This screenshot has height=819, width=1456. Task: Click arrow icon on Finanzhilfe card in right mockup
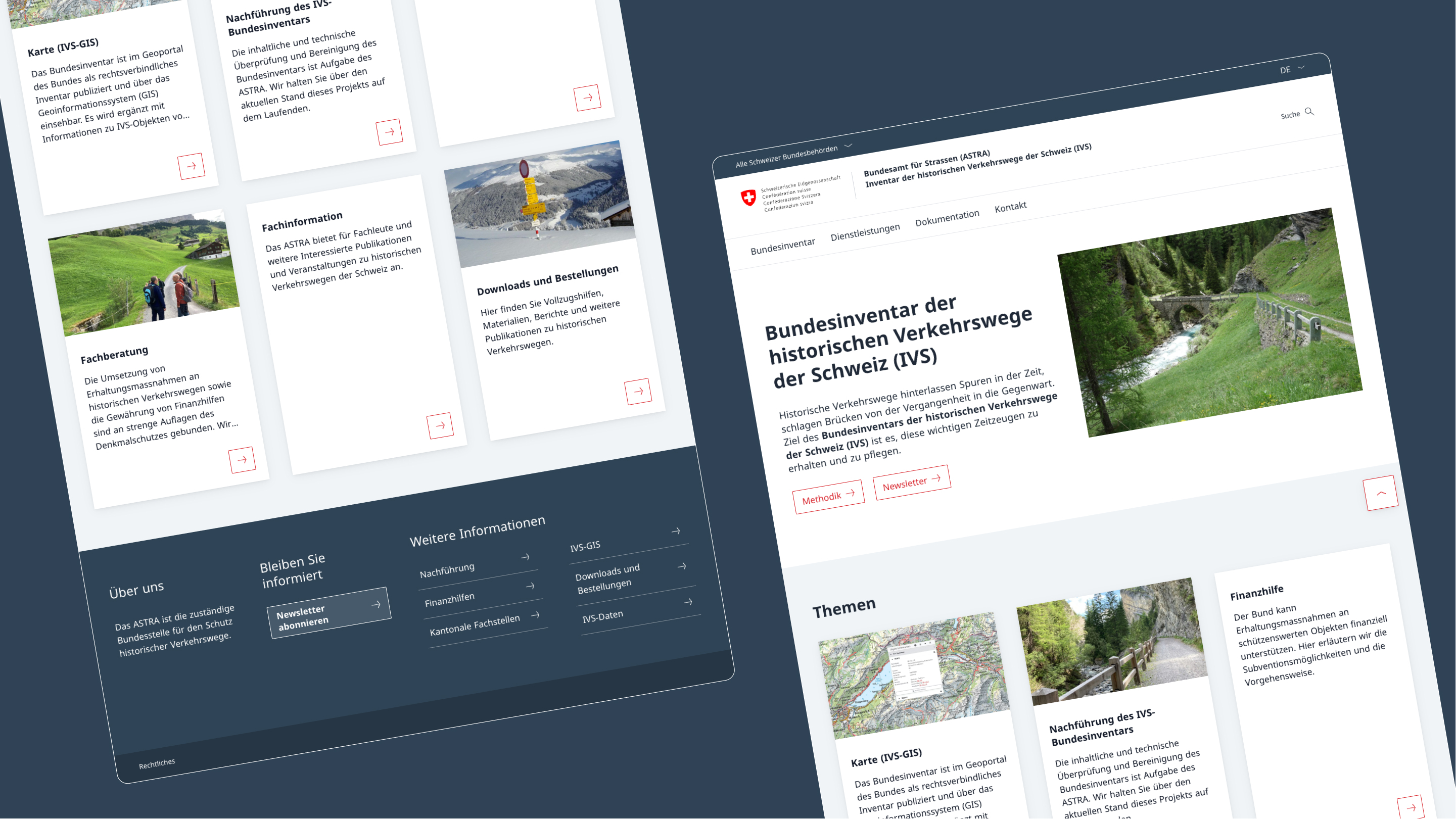(x=1410, y=807)
